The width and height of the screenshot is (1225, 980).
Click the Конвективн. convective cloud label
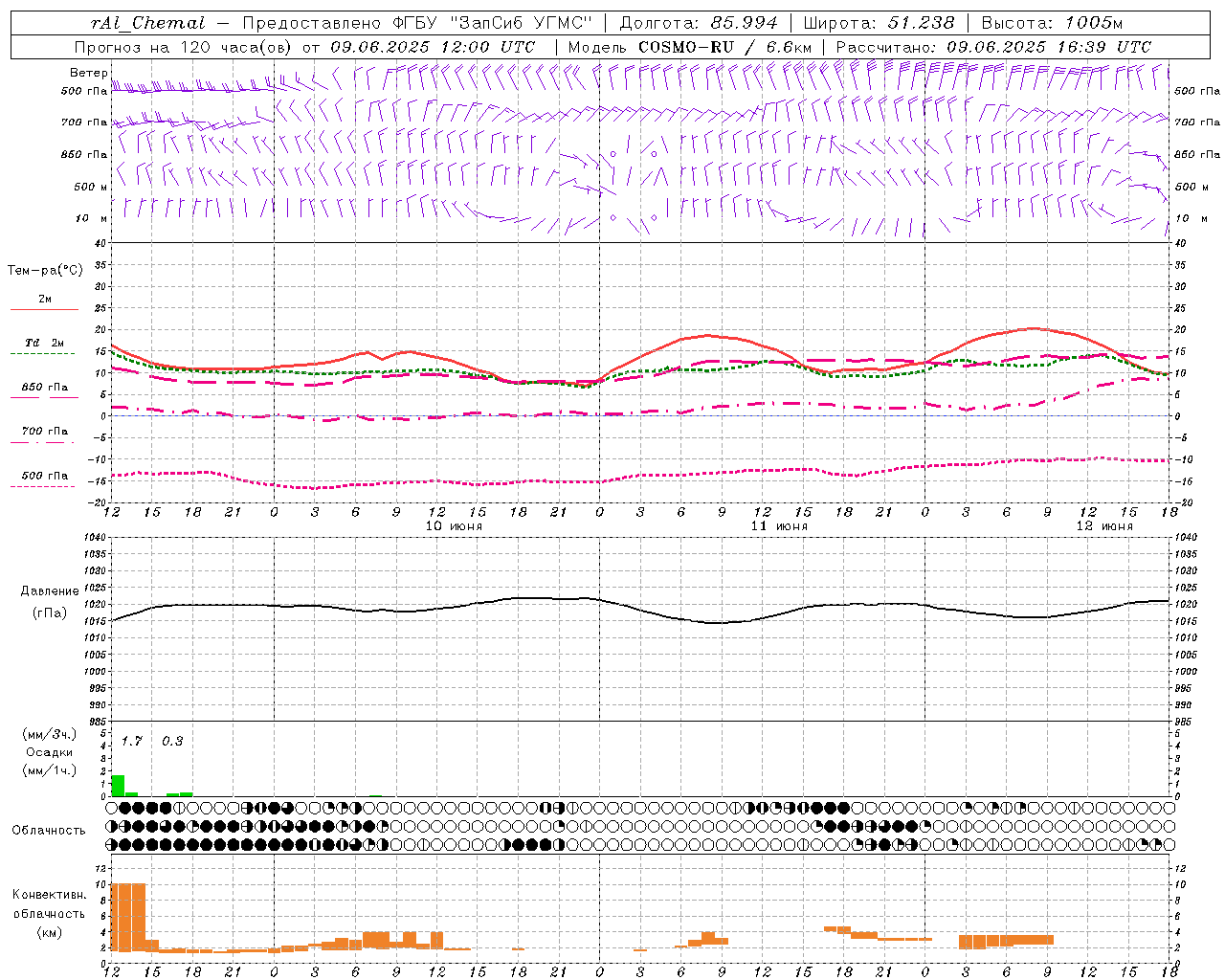point(49,895)
